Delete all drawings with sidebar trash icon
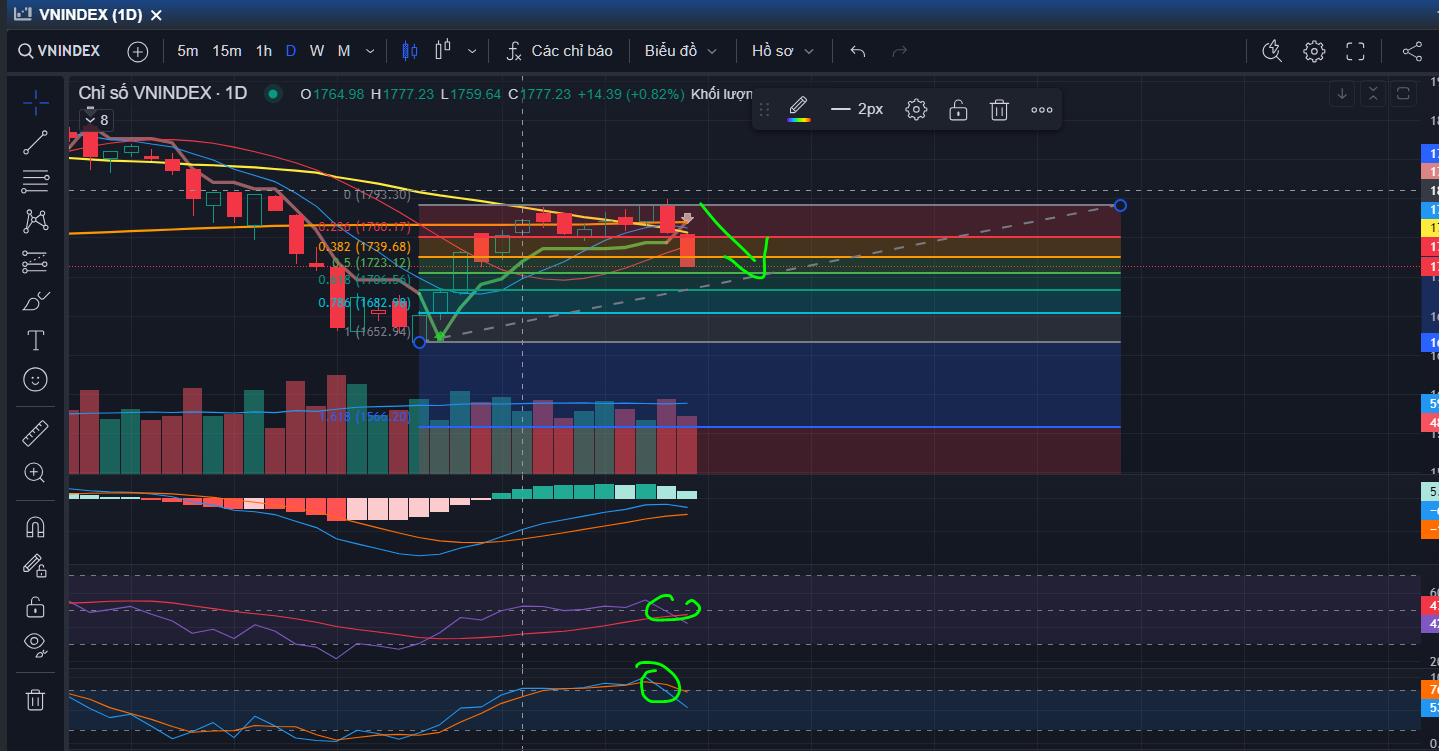The height and width of the screenshot is (751, 1439). point(35,700)
